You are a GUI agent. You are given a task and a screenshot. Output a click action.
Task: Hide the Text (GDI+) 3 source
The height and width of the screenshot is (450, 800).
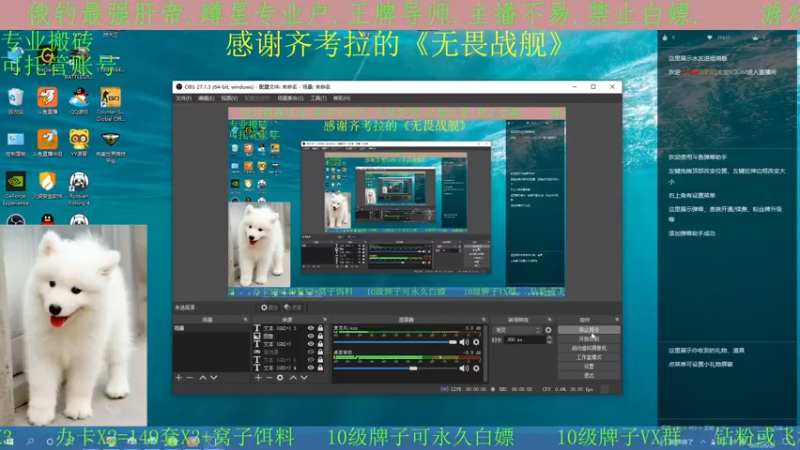311,328
